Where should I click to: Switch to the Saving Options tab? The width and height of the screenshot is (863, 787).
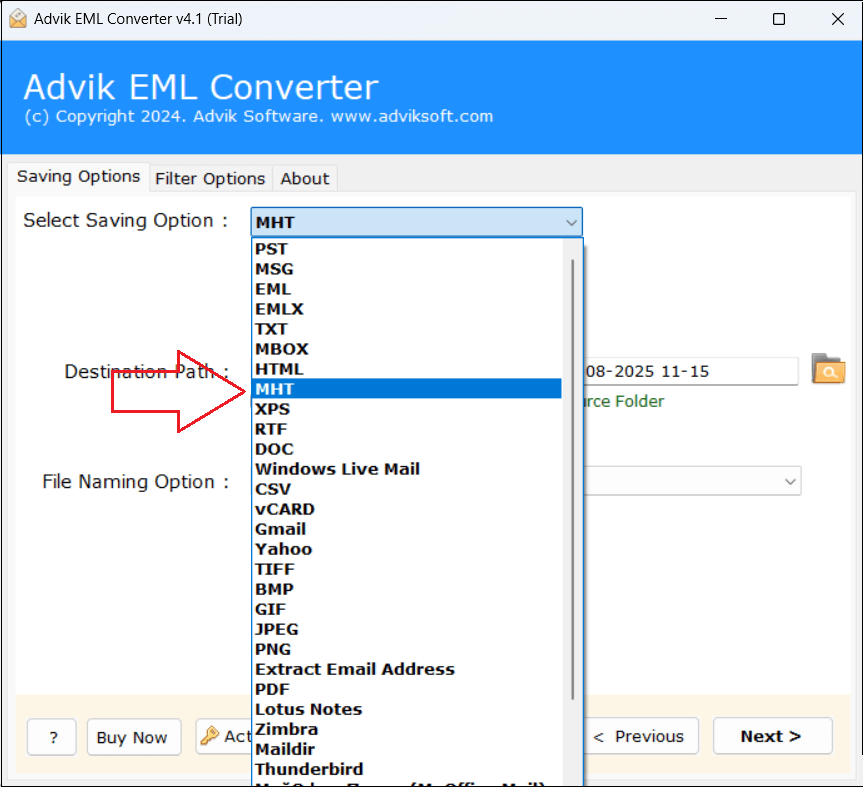click(78, 177)
